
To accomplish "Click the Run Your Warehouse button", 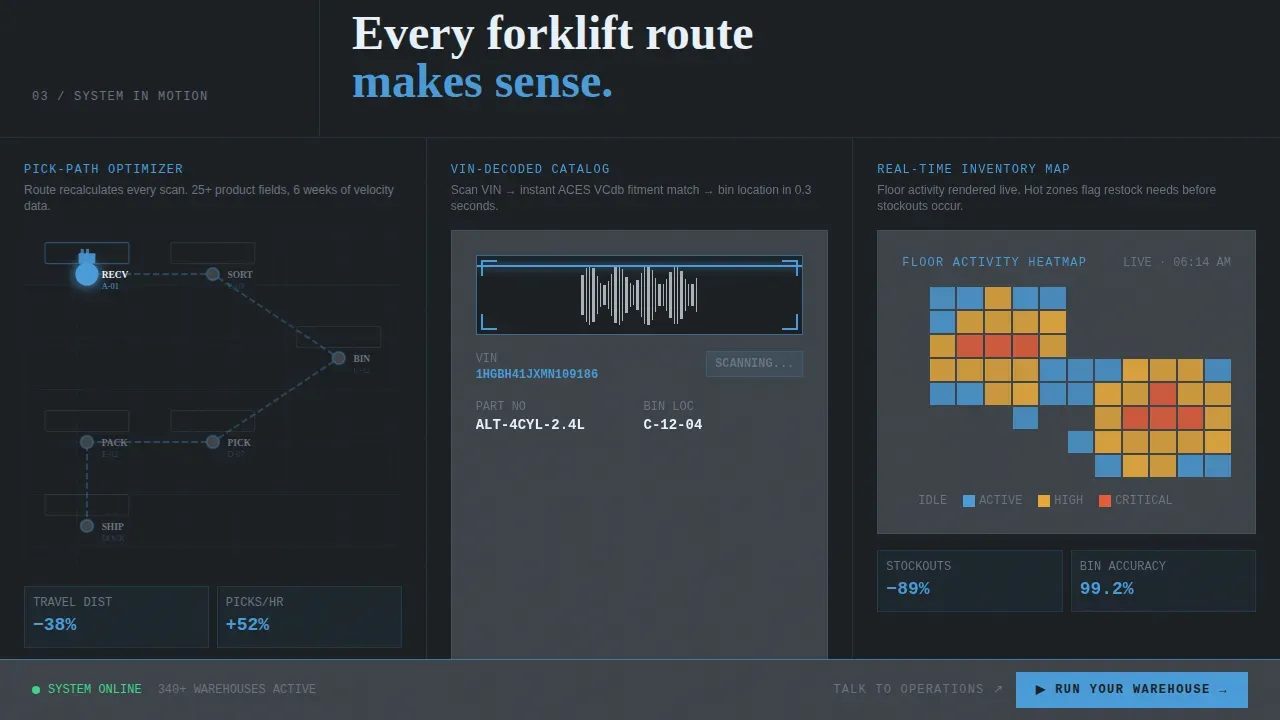I will click(1132, 690).
